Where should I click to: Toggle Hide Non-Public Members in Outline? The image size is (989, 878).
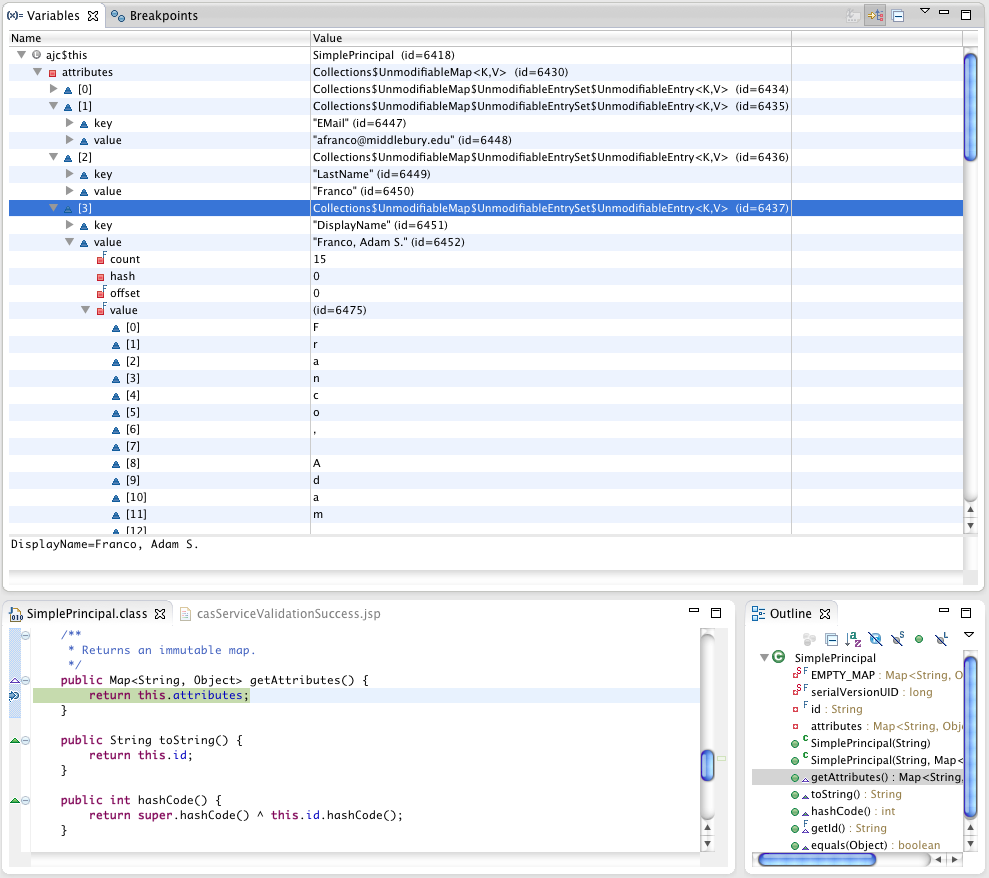point(919,639)
